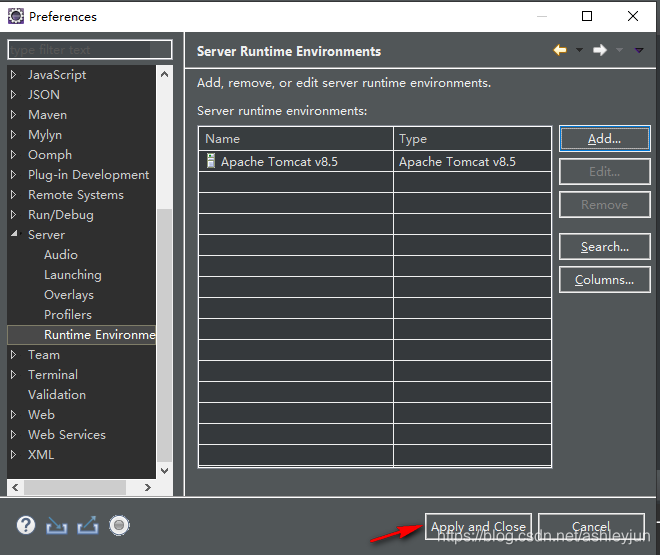The image size is (660, 555).
Task: Click the Import preferences icon
Action: pos(56,526)
